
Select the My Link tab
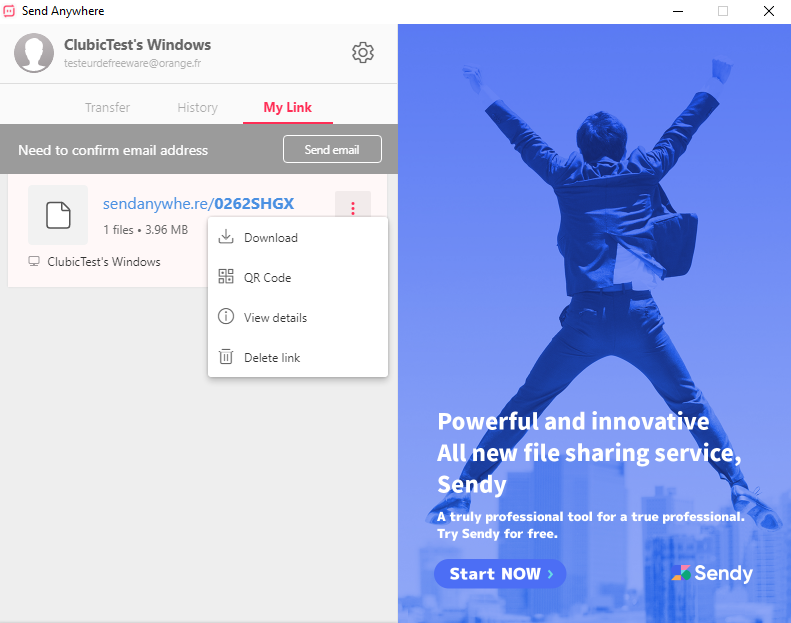point(288,107)
